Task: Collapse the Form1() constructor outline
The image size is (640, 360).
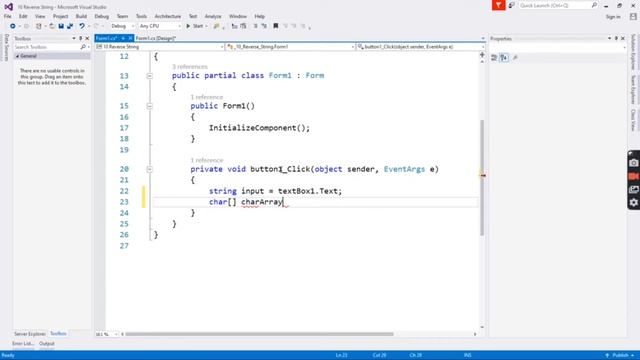Action: [149, 106]
